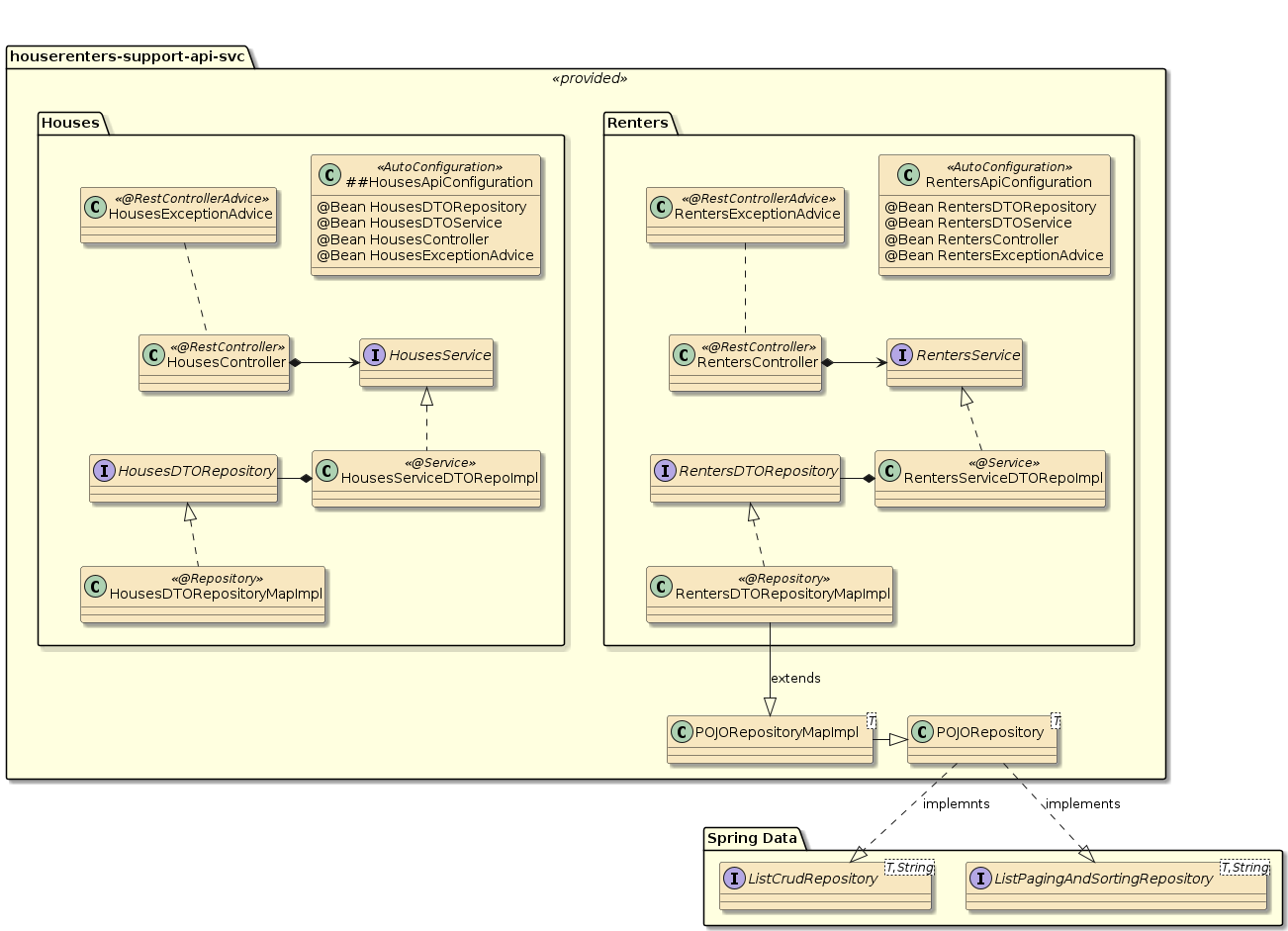Click the "implements" dashed arrow label
The image size is (1288, 931).
click(x=1082, y=803)
